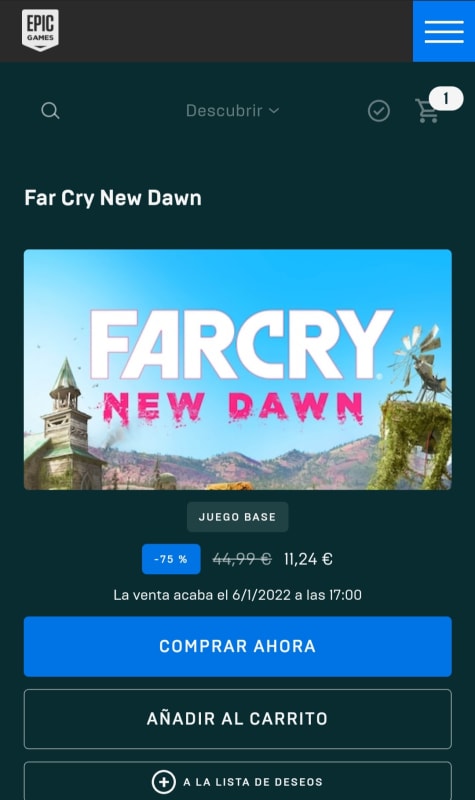
Task: Click the -75 % discount badge
Action: point(171,559)
